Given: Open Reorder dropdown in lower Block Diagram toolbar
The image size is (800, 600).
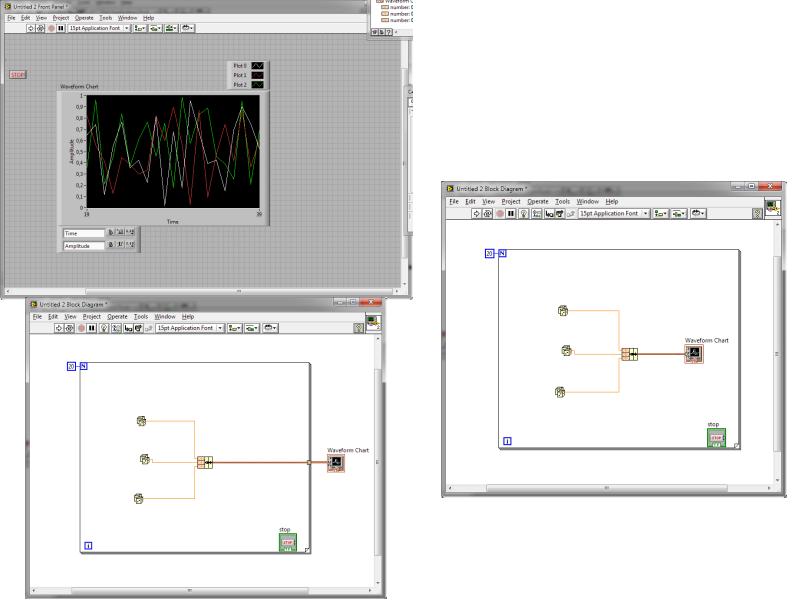Looking at the screenshot, I should (x=270, y=328).
